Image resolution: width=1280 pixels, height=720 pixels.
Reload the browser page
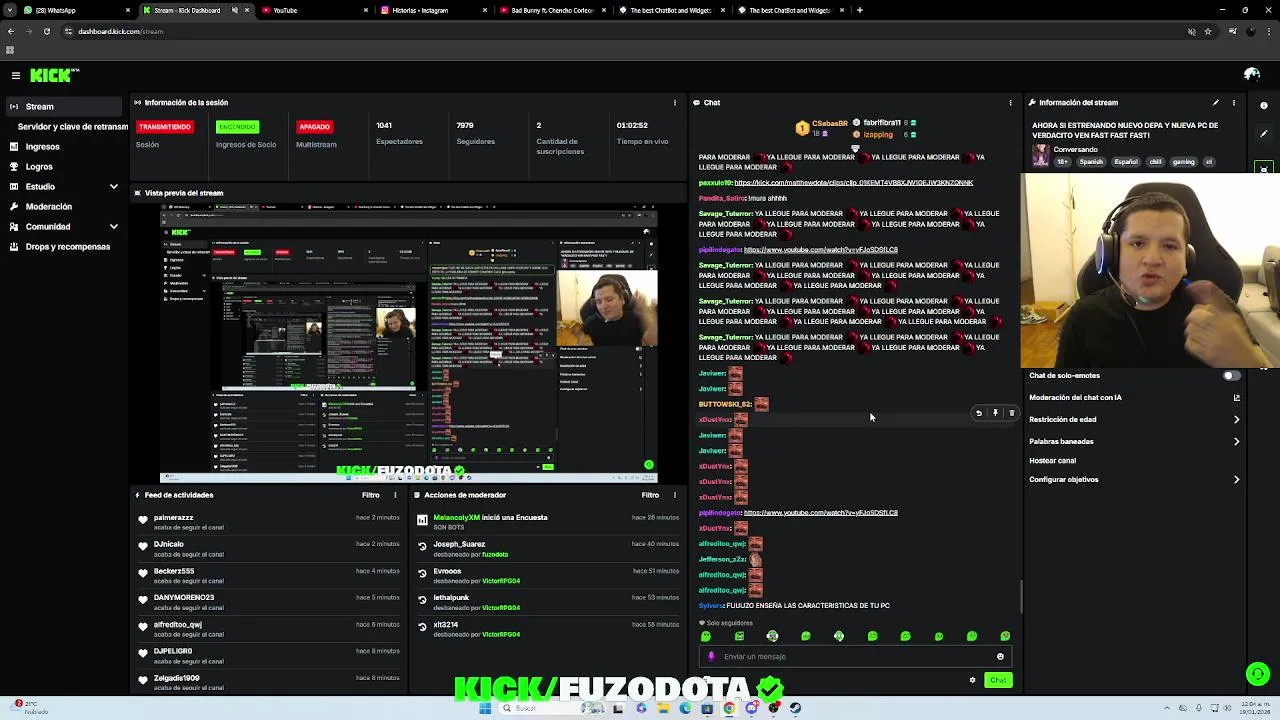[x=46, y=31]
